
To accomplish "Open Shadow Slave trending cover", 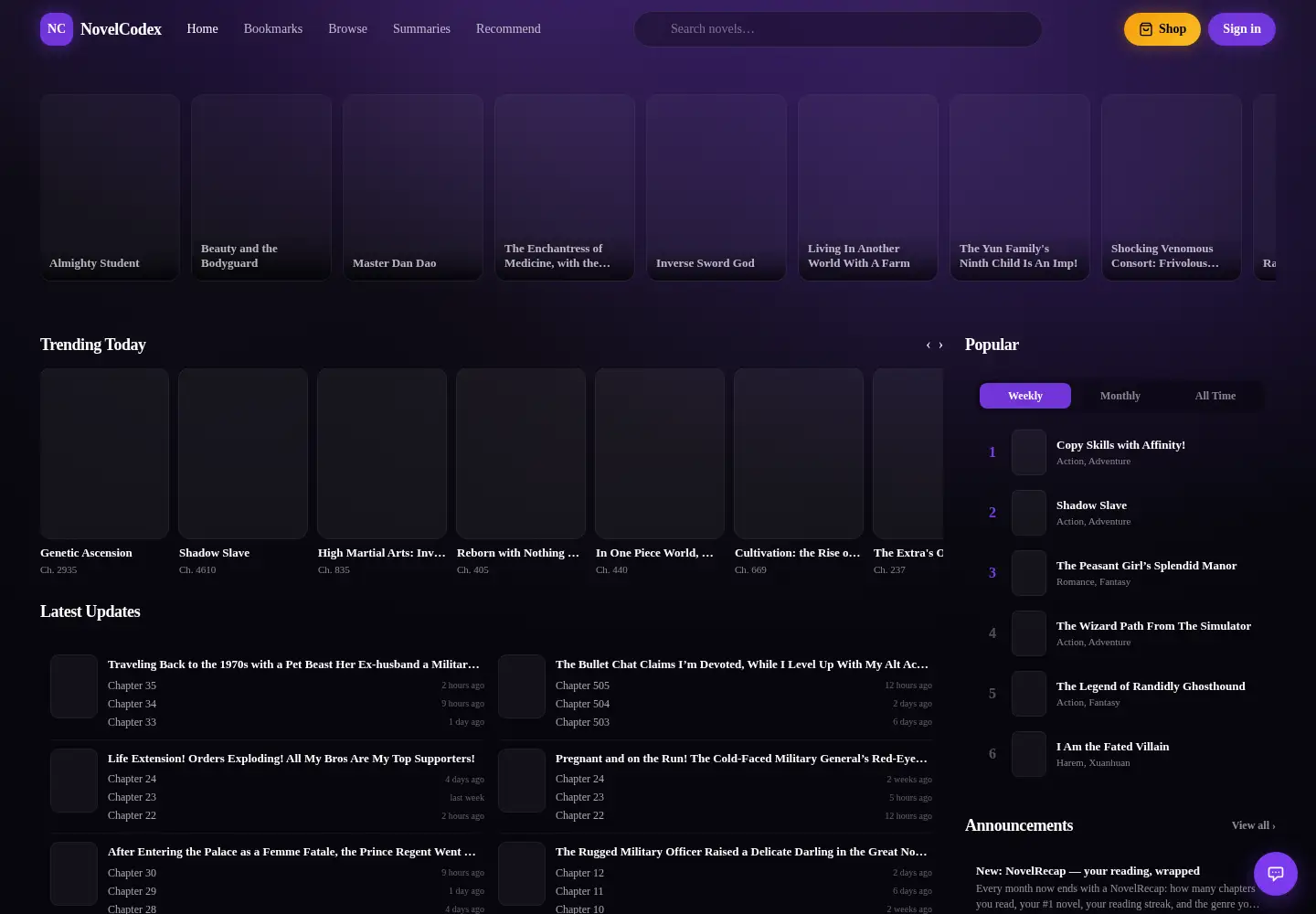I will coord(243,453).
